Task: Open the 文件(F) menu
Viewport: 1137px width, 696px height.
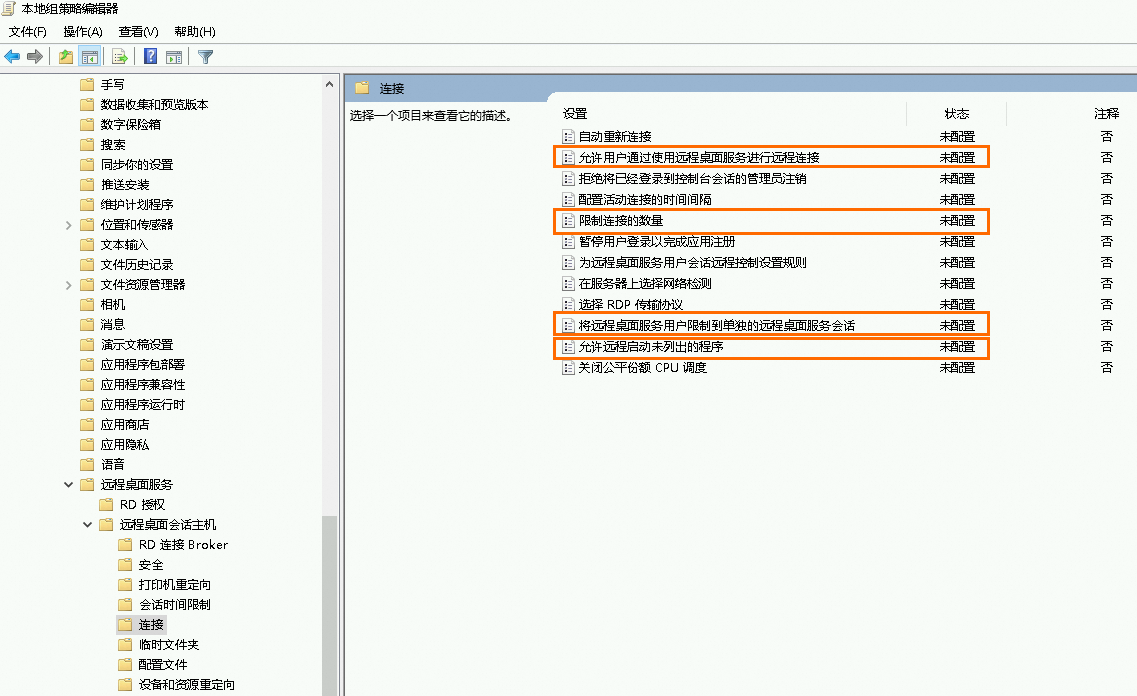Action: (x=28, y=32)
